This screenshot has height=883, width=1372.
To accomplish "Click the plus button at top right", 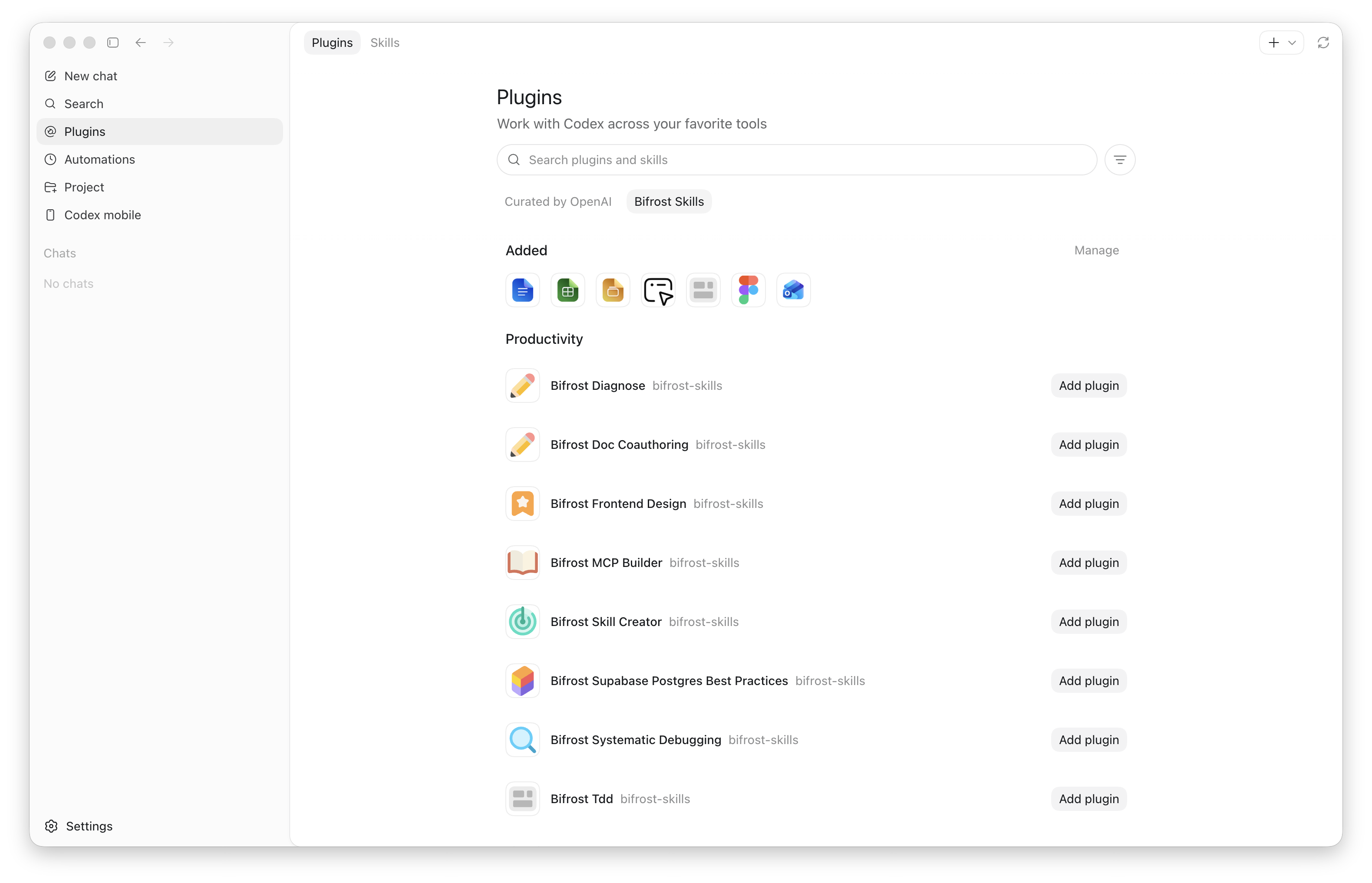I will [1273, 43].
